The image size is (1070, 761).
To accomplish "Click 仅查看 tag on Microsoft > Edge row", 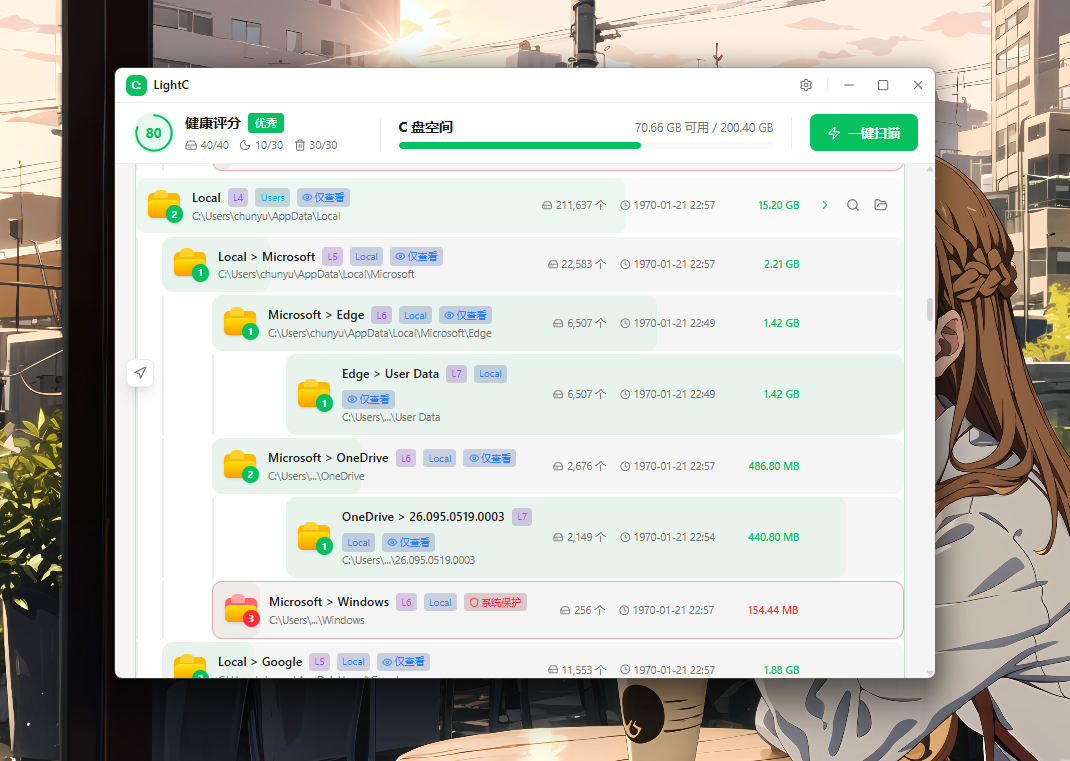I will coord(465,315).
